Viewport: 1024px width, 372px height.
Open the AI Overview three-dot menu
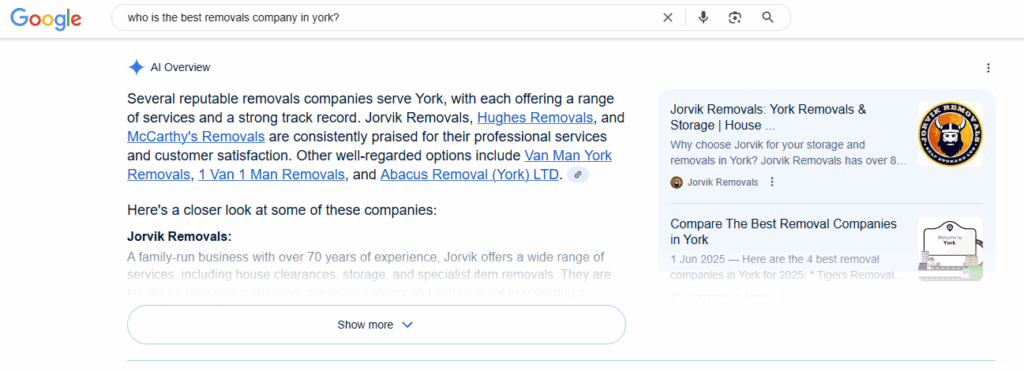[988, 68]
